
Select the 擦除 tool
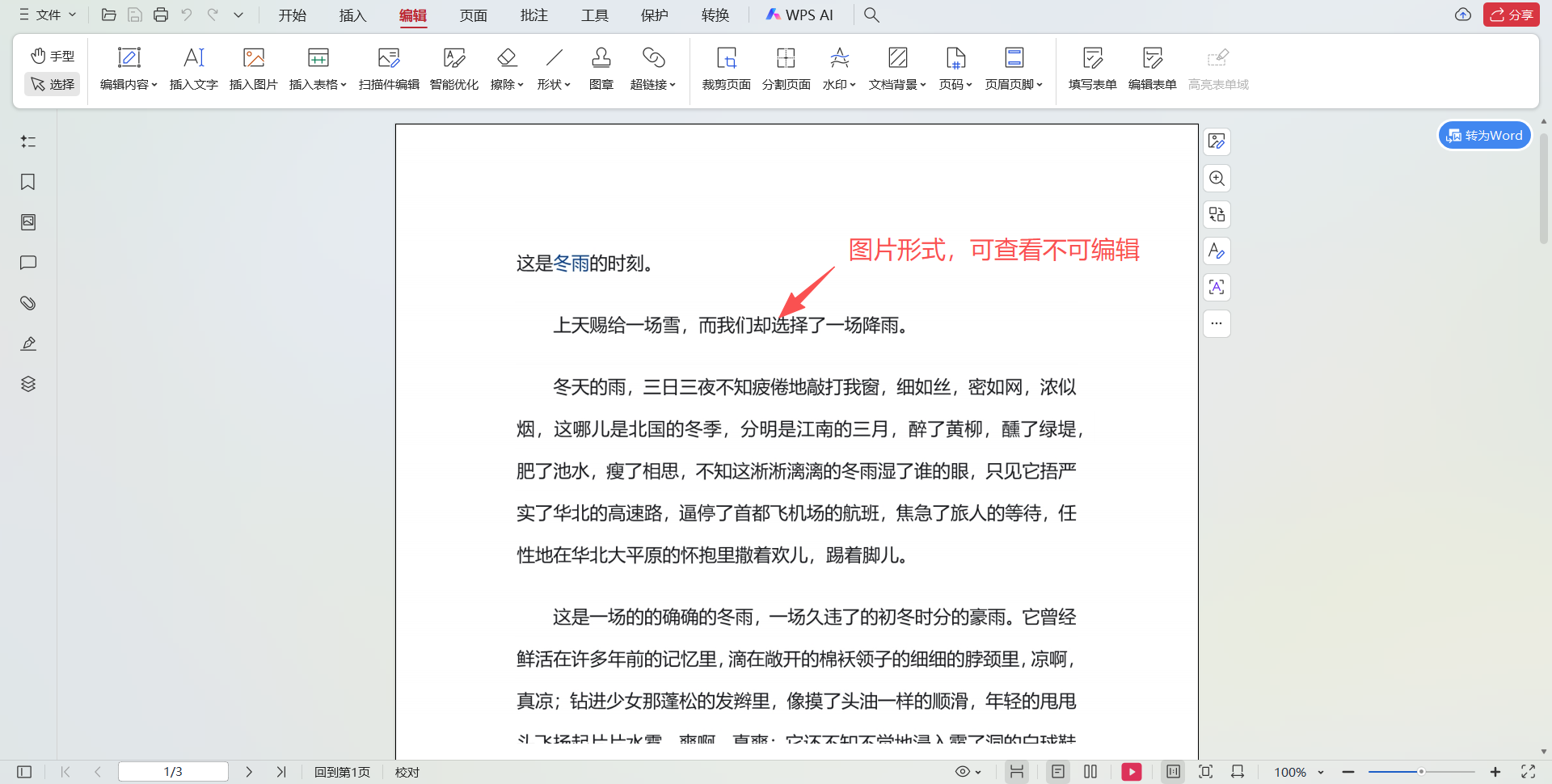504,68
